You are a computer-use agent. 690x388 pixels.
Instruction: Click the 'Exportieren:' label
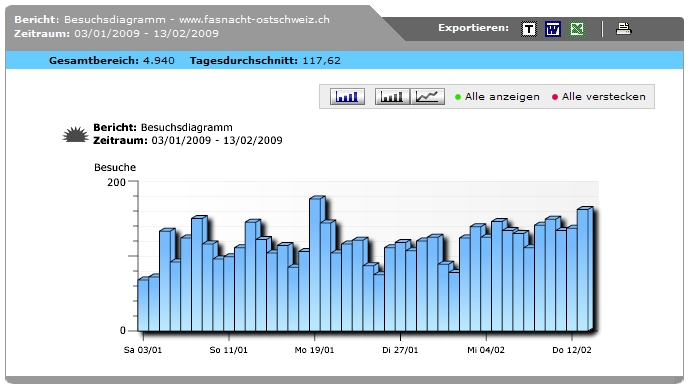tap(473, 28)
